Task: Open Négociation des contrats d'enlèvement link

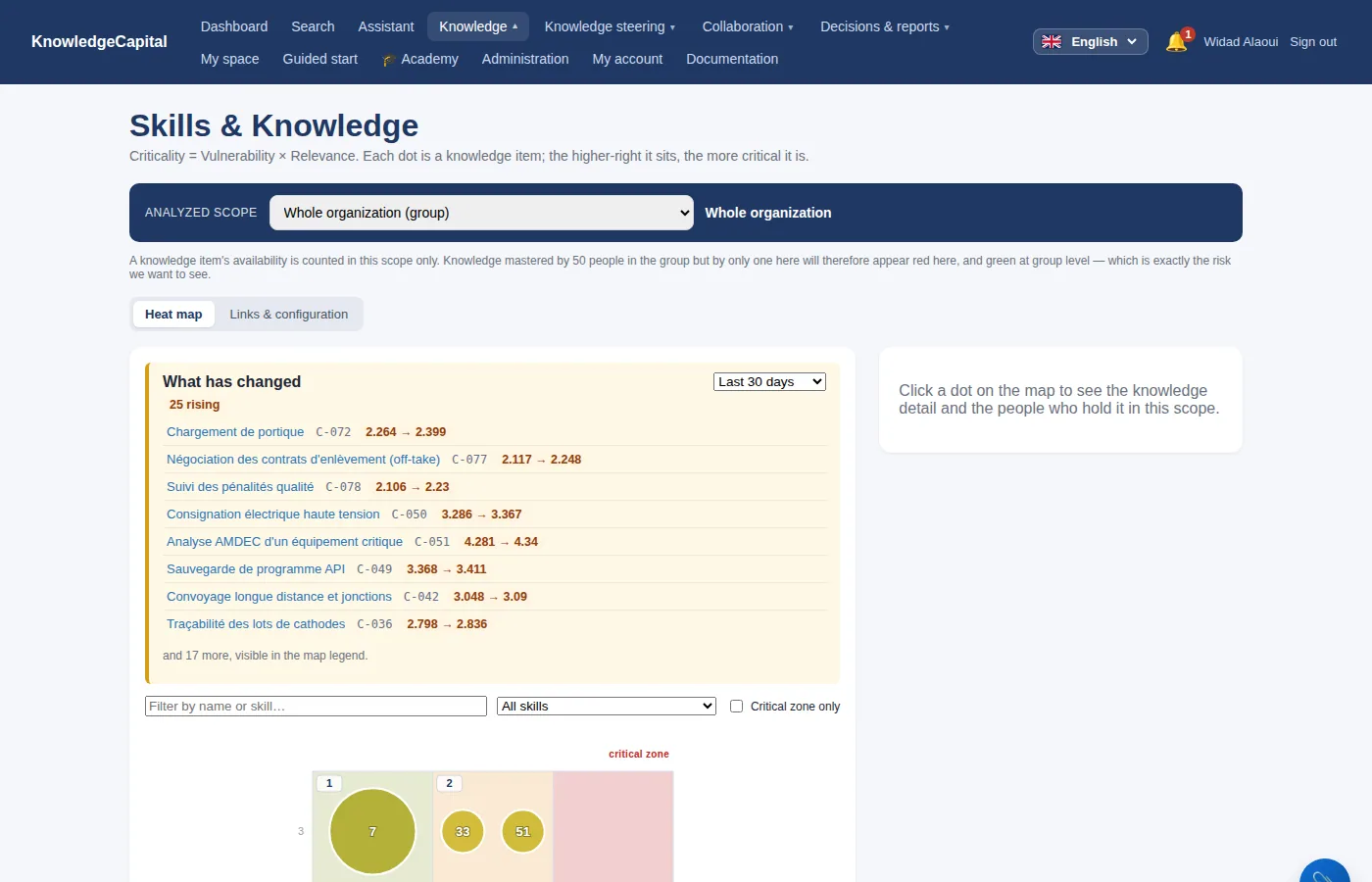Action: [304, 460]
